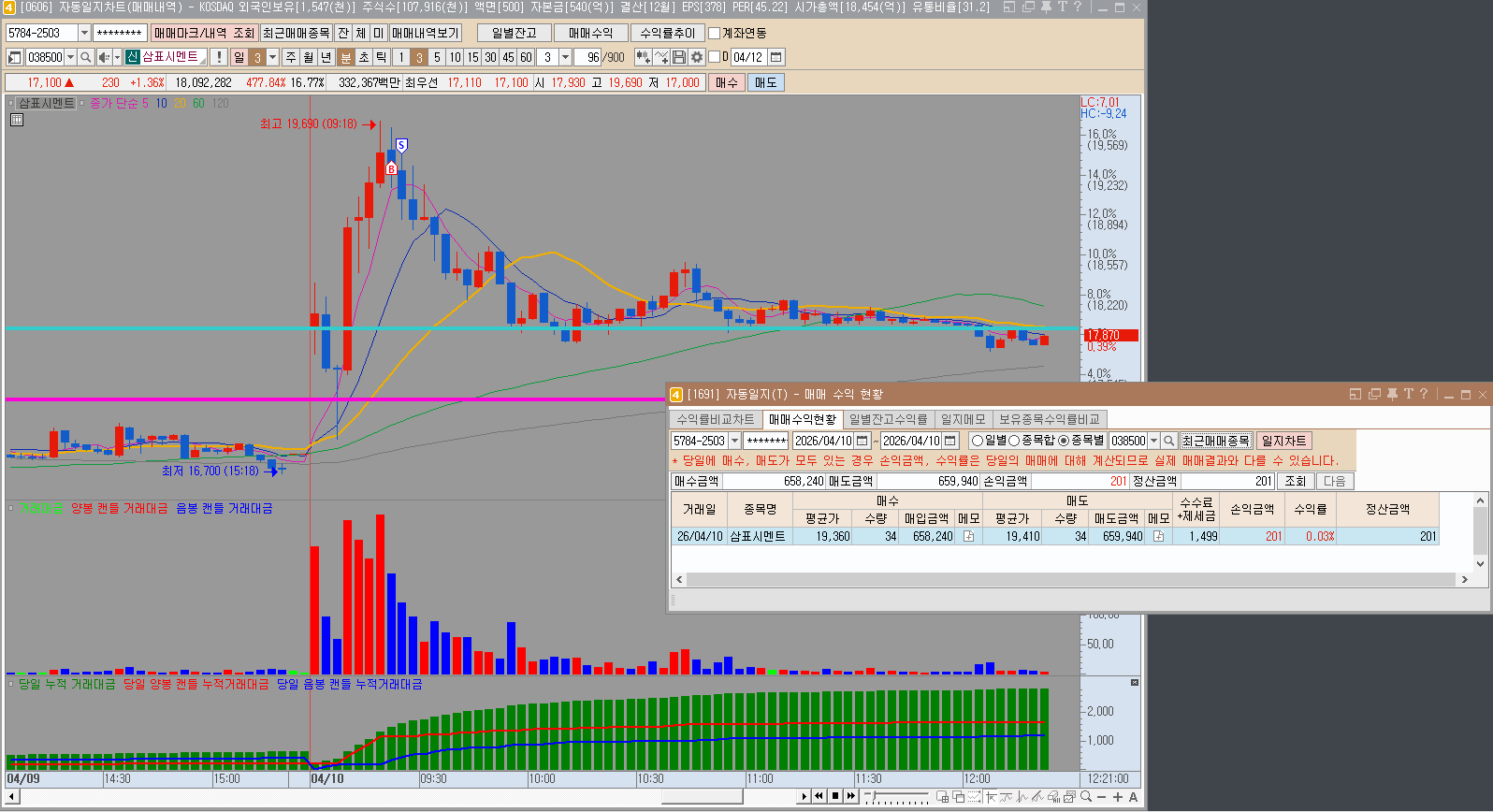Toggle the 분 minute chart button
Image resolution: width=1493 pixels, height=812 pixels.
pyautogui.click(x=345, y=57)
